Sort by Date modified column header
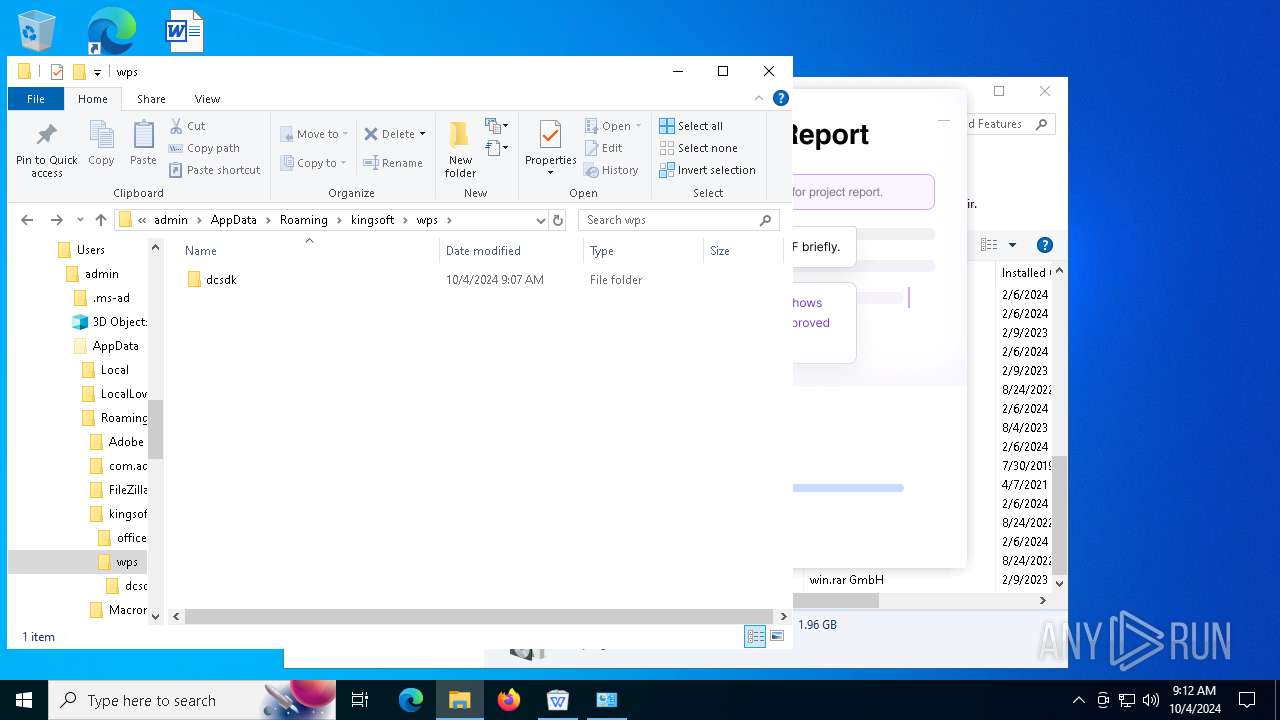This screenshot has height=720, width=1280. coord(511,251)
